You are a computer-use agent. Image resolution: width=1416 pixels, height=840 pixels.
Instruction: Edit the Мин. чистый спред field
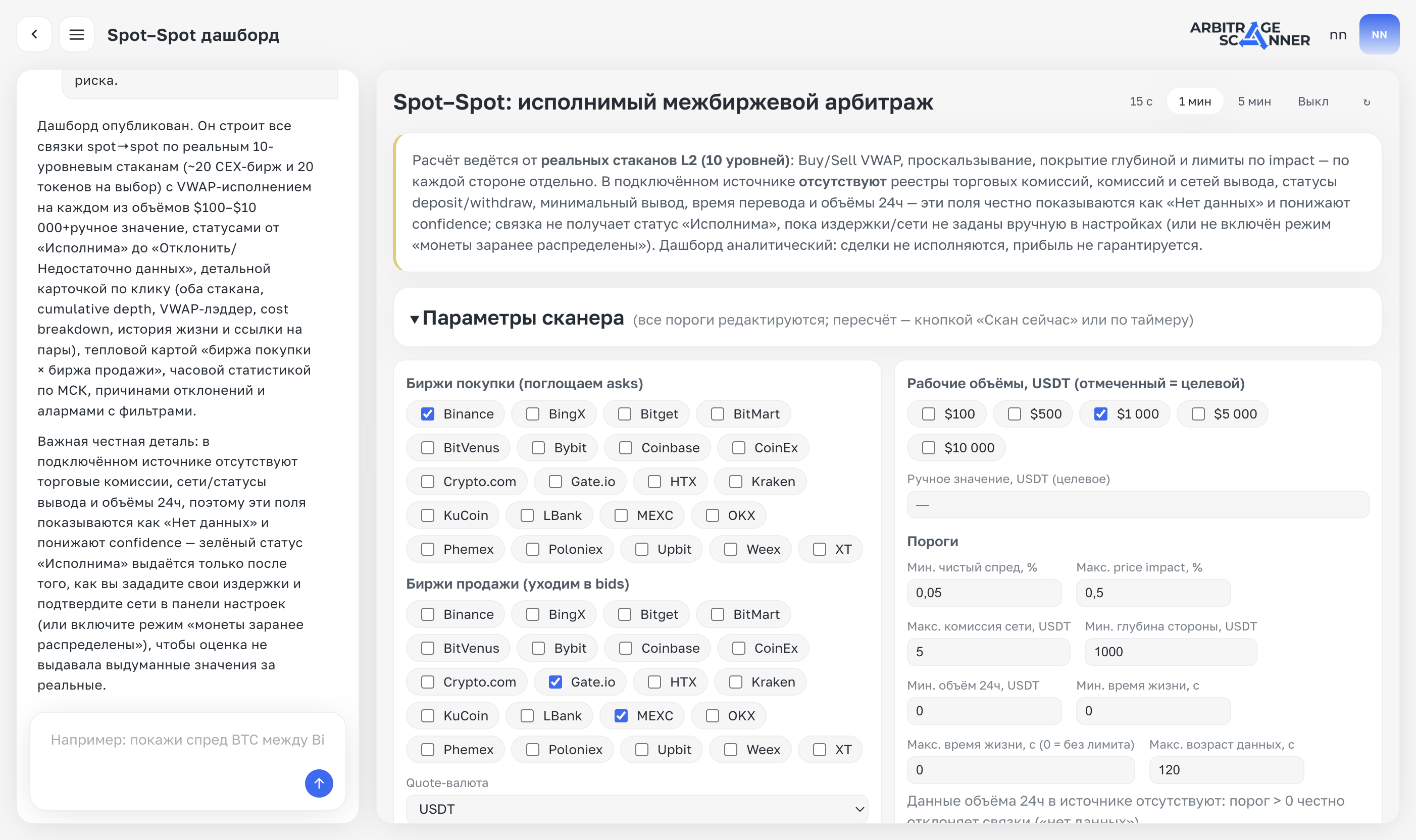984,593
